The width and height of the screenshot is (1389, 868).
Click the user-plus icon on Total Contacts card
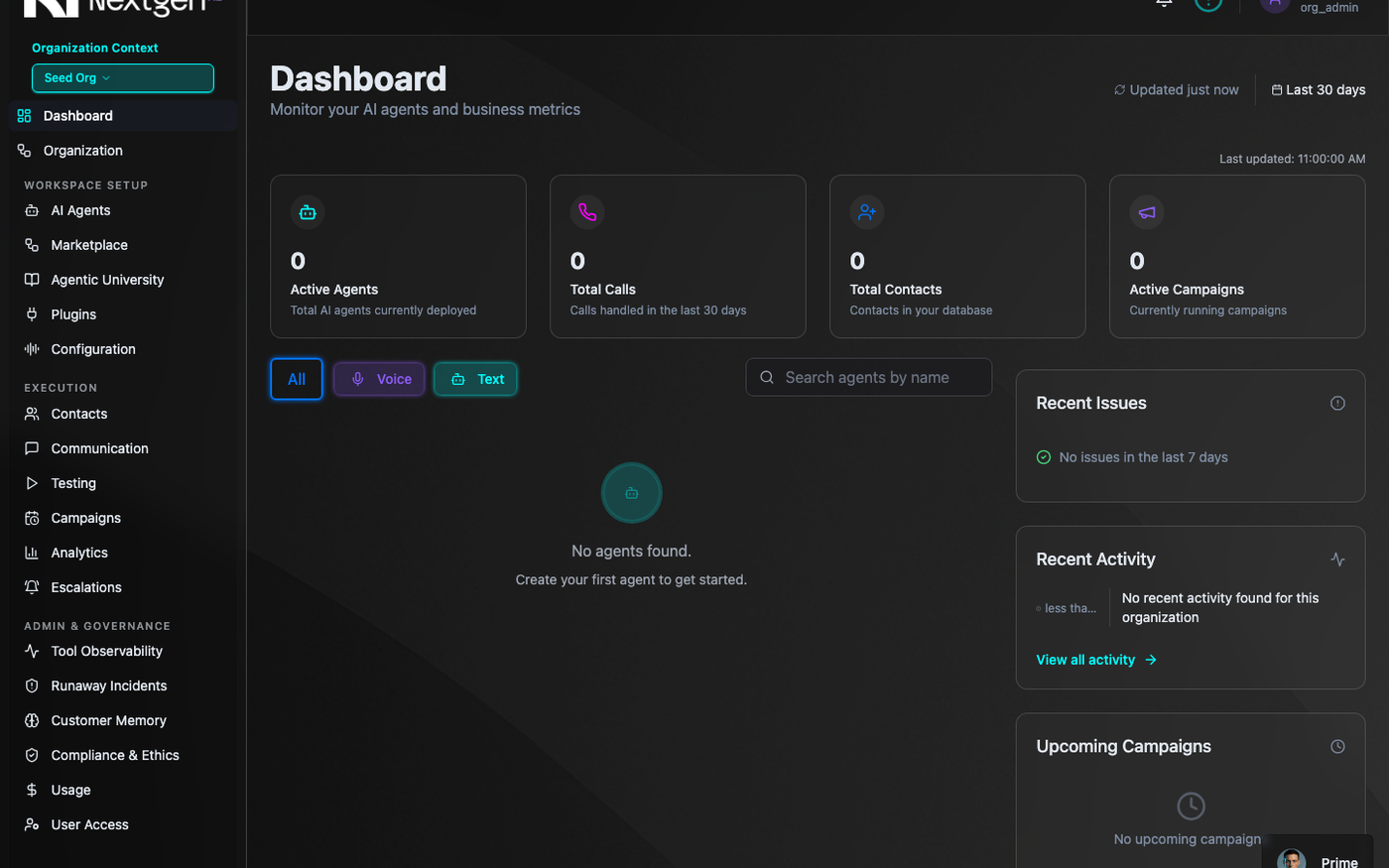click(867, 212)
